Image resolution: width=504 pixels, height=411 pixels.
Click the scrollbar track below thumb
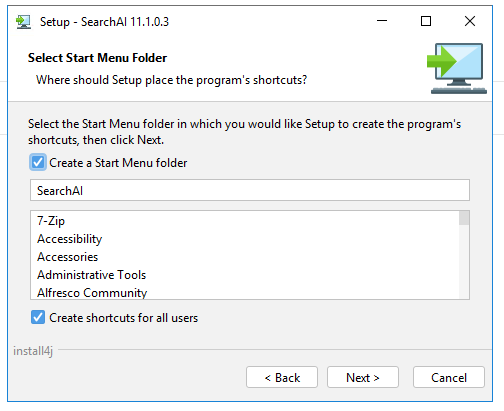click(464, 262)
